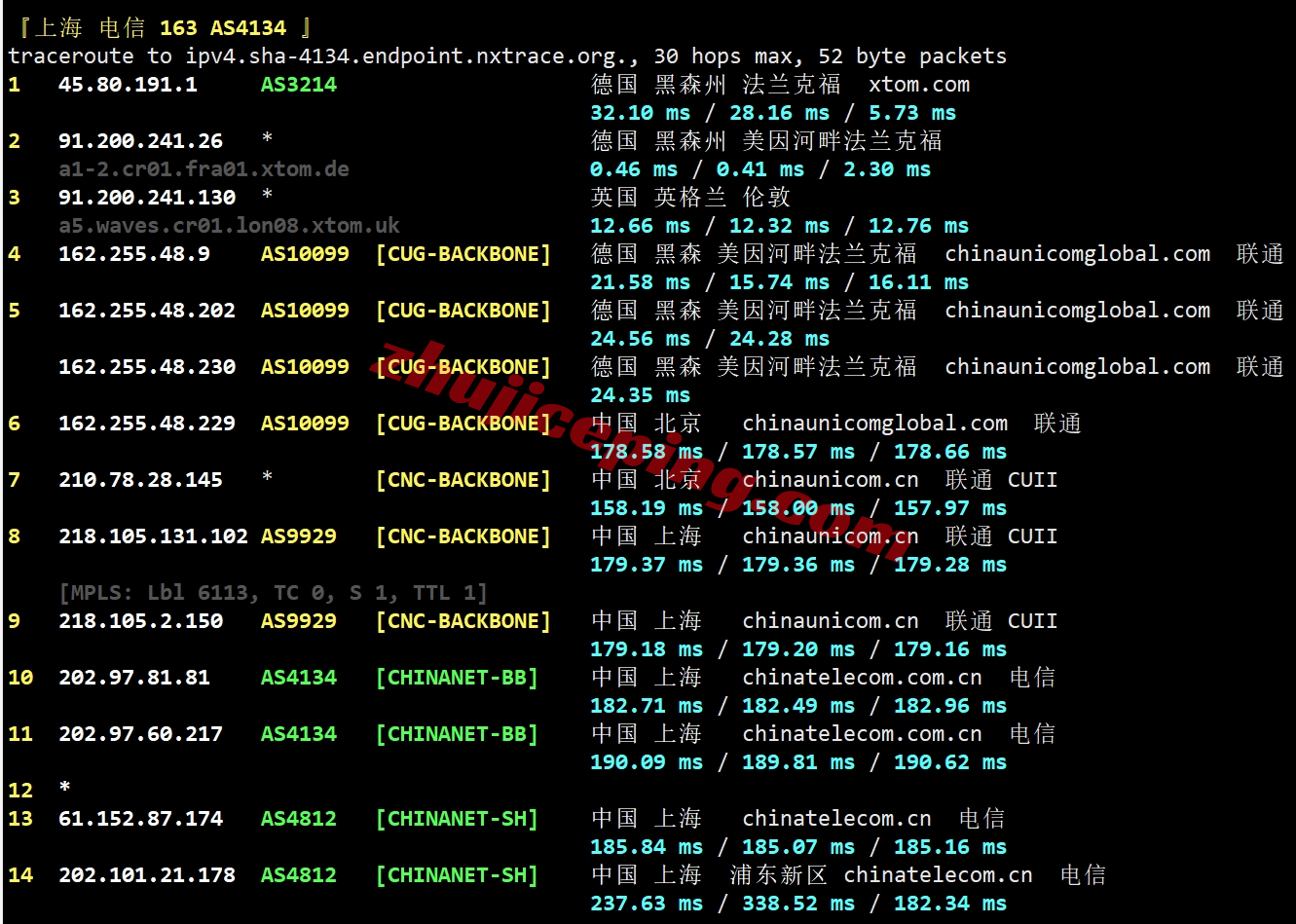Image resolution: width=1296 pixels, height=924 pixels.
Task: Select IP 162.255.48.9 at hop 4
Action: pyautogui.click(x=134, y=254)
